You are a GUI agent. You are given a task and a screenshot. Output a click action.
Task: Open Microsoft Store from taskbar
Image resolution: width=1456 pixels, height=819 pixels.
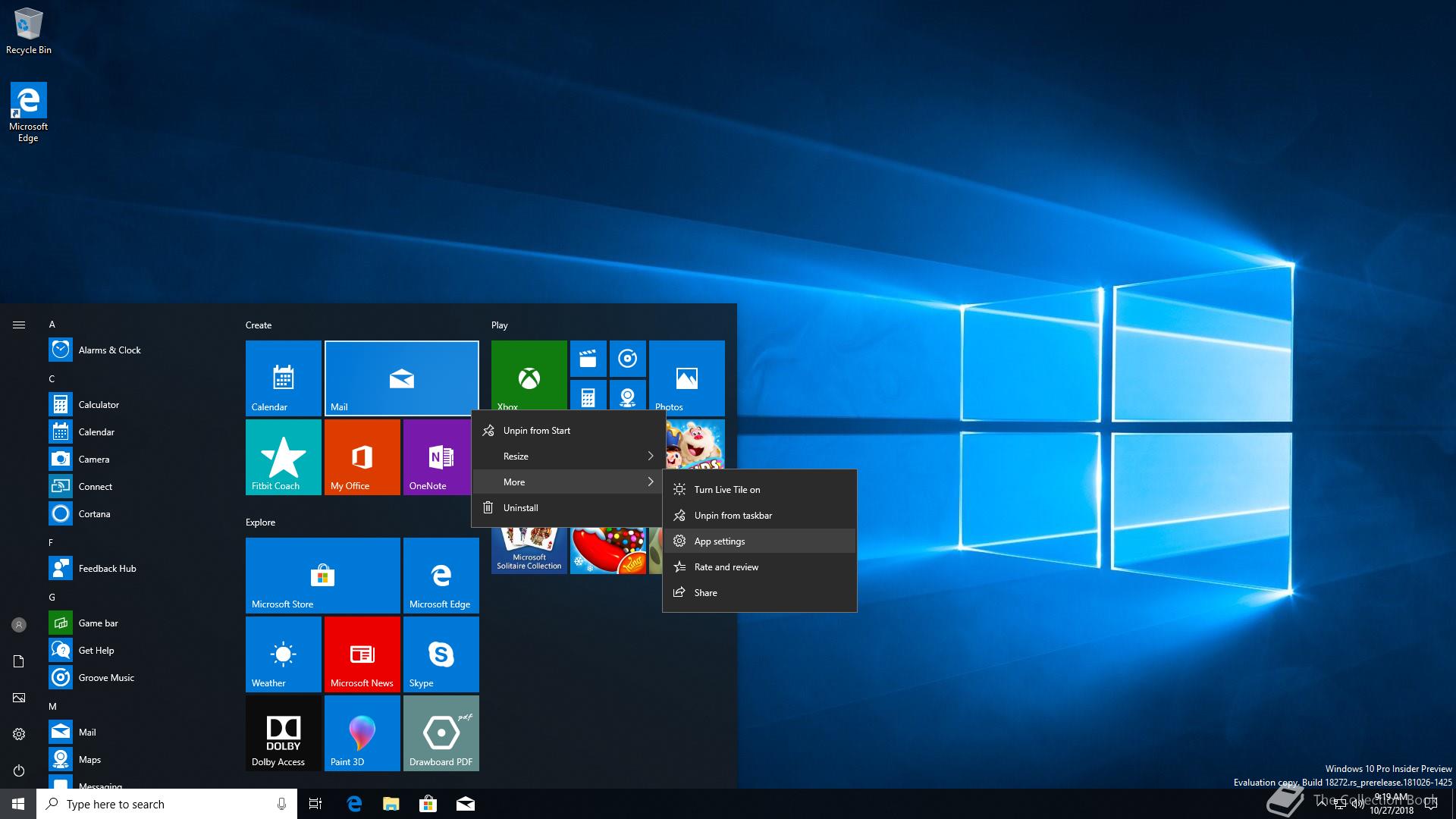[428, 804]
